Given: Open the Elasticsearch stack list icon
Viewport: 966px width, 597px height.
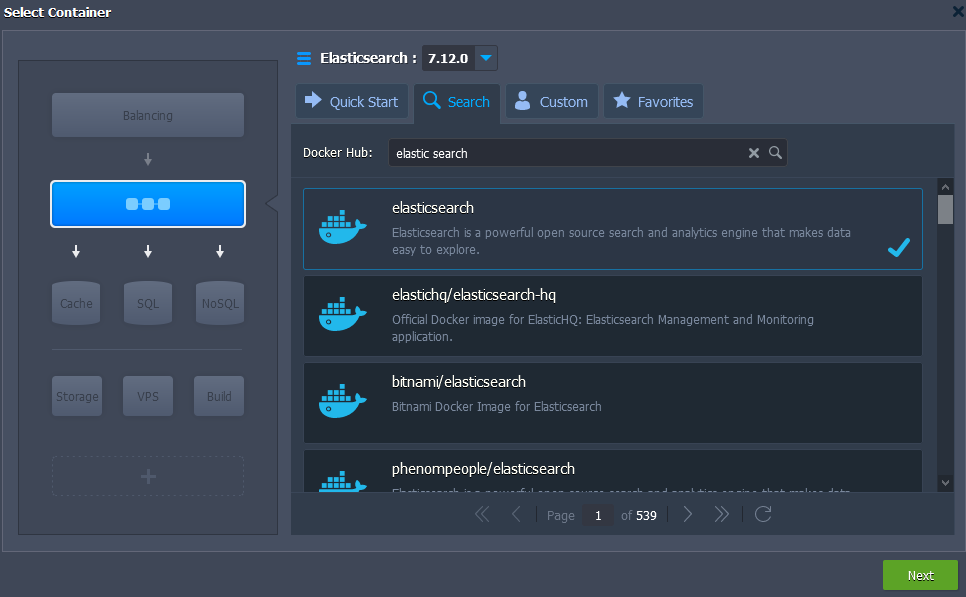Looking at the screenshot, I should tap(303, 58).
